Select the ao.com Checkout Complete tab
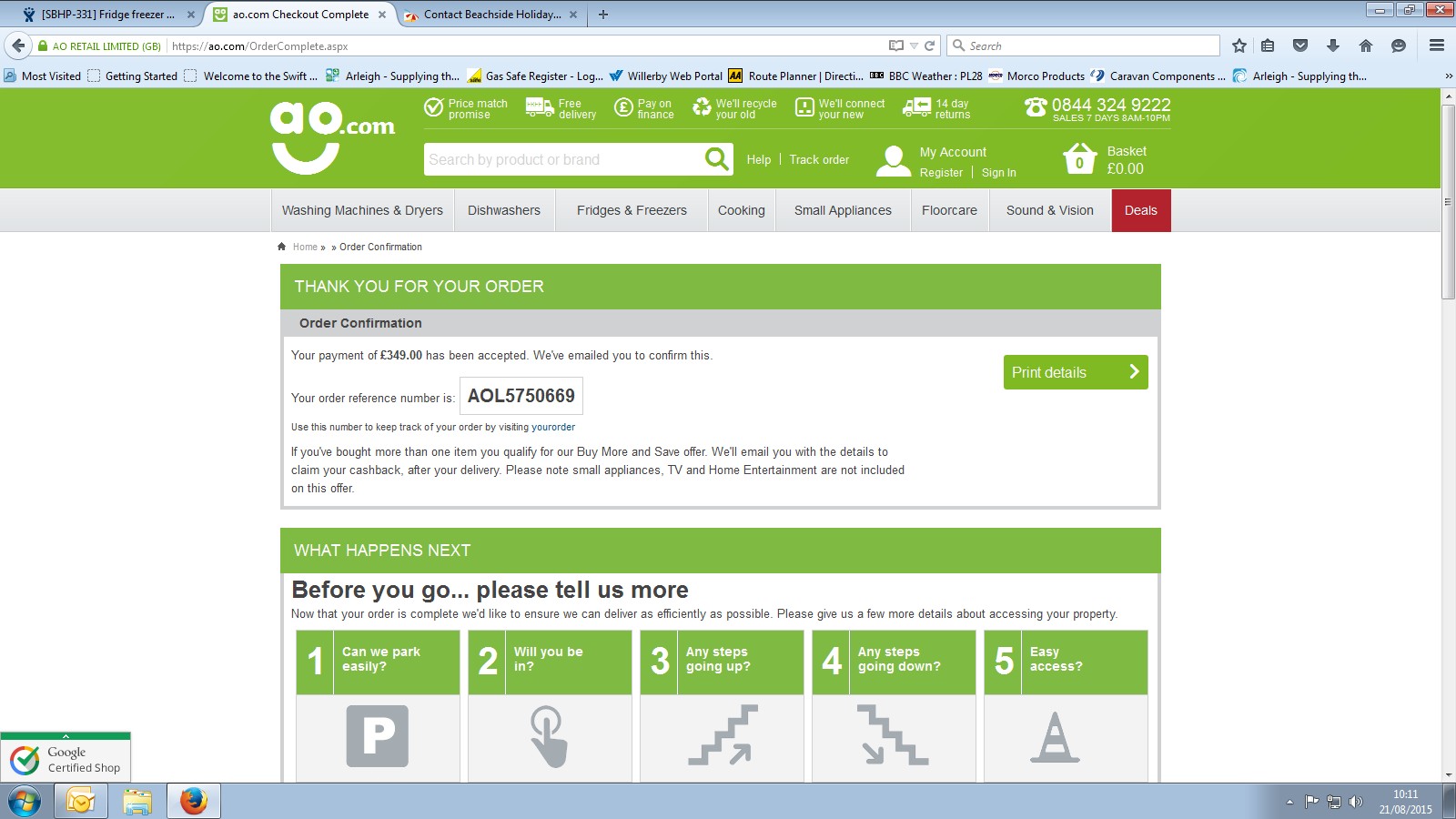This screenshot has height=819, width=1456. tap(299, 15)
